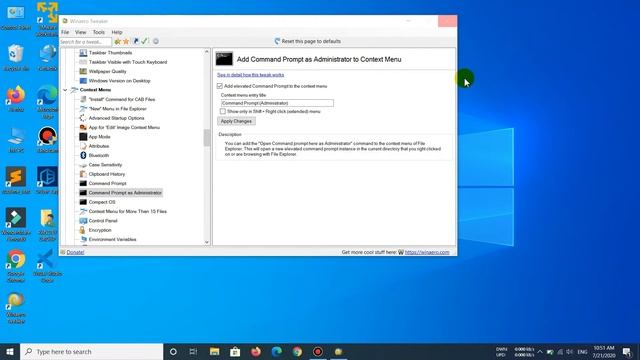Select Windows Version on Desktop tweak
This screenshot has height=360, width=640.
pyautogui.click(x=119, y=81)
